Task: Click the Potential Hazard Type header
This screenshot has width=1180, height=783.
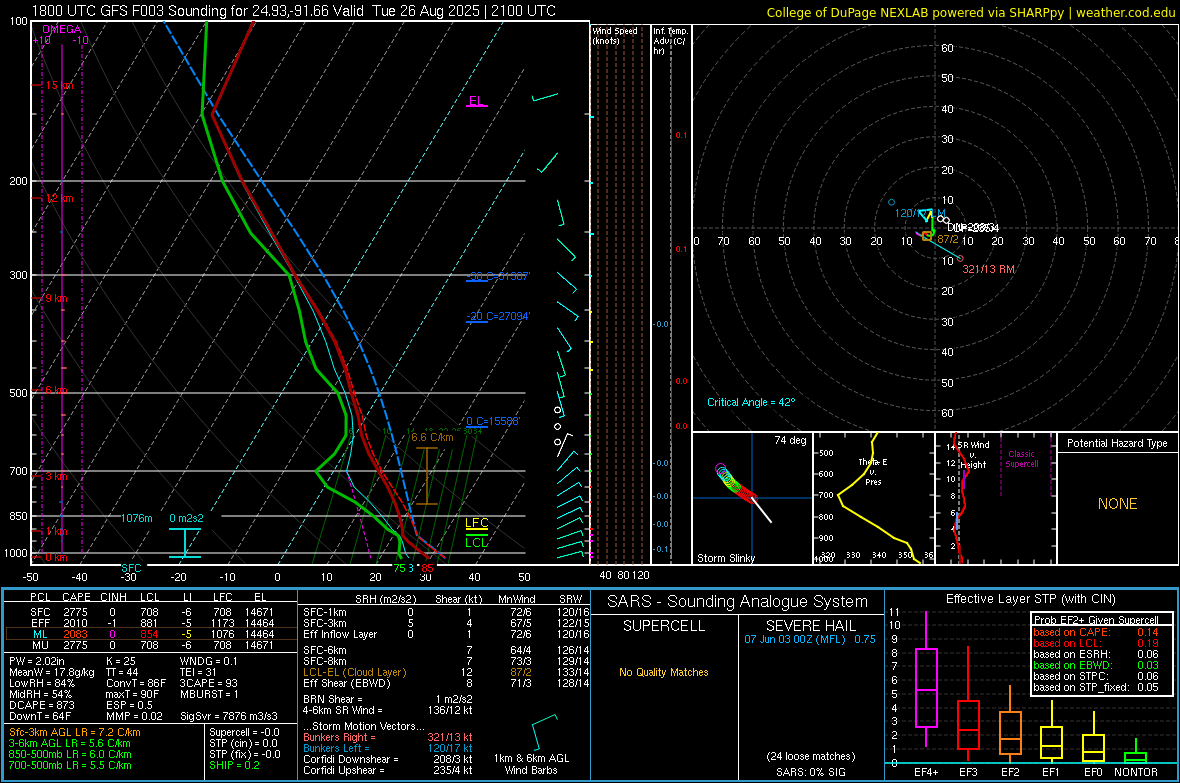Action: click(1117, 443)
